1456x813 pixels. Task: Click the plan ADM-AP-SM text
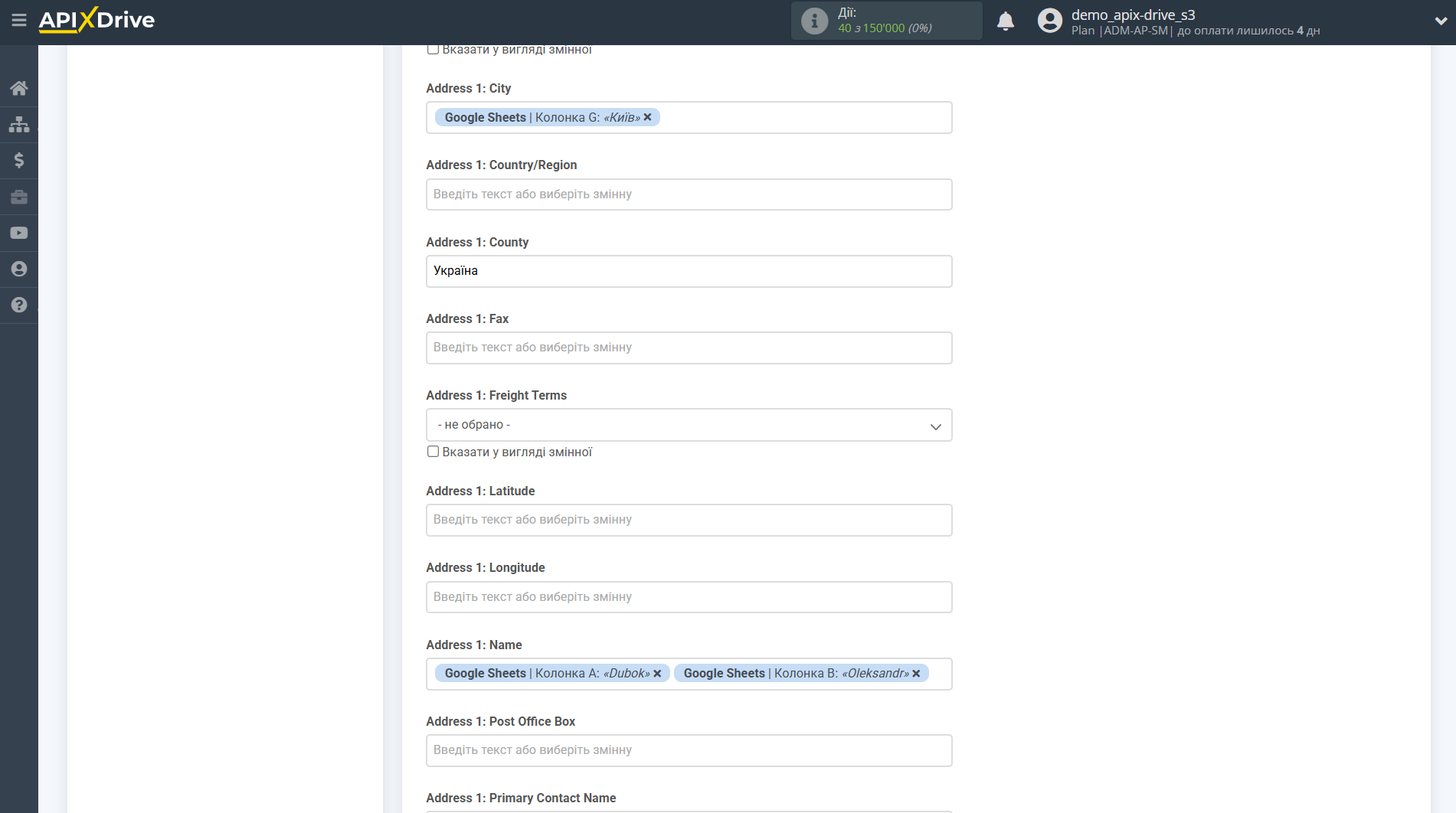click(1136, 31)
